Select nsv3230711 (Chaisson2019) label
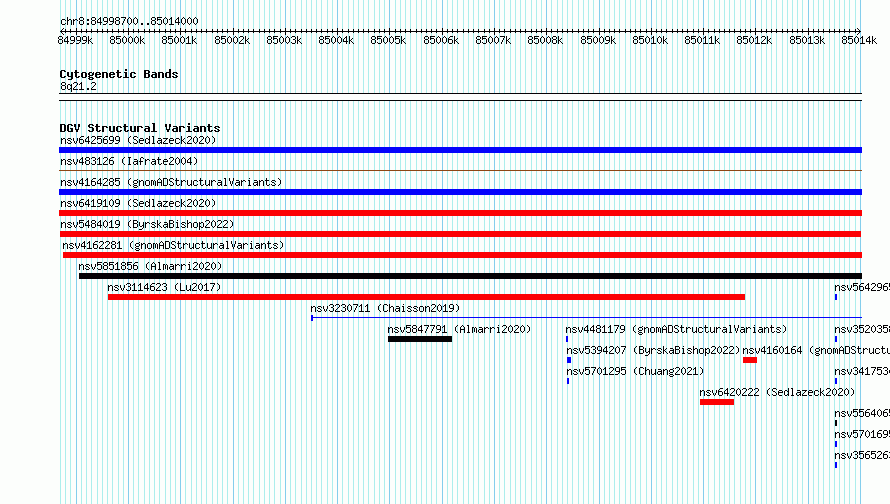Viewport: 890px width, 504px height. pyautogui.click(x=385, y=308)
